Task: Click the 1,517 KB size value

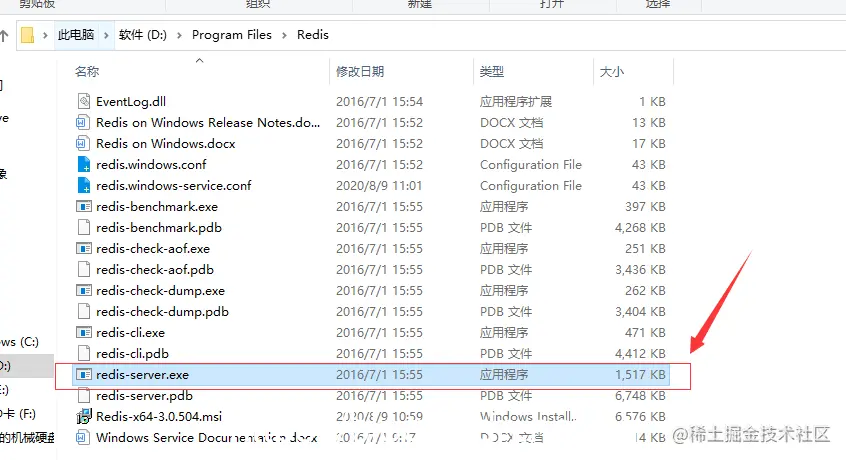Action: coord(640,375)
